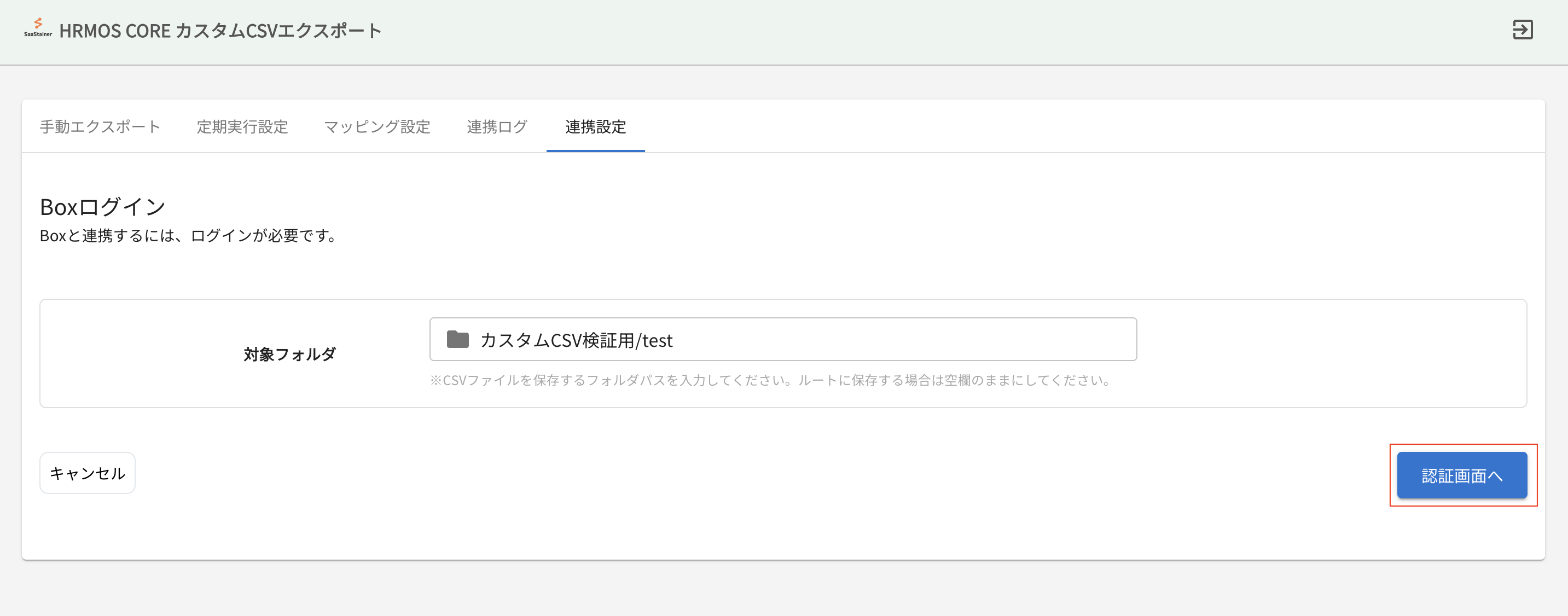
Task: Click the 対象フォルダ label
Action: pyautogui.click(x=289, y=355)
